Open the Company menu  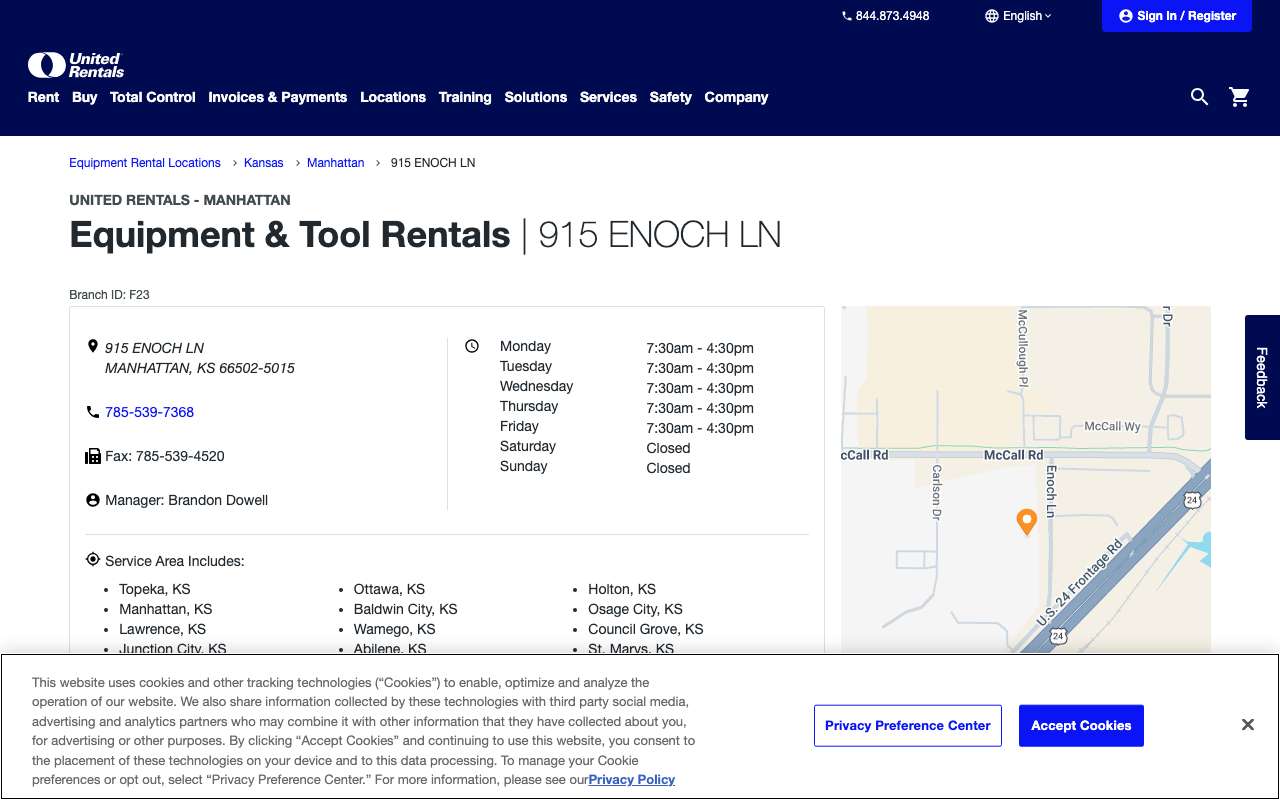pos(736,97)
